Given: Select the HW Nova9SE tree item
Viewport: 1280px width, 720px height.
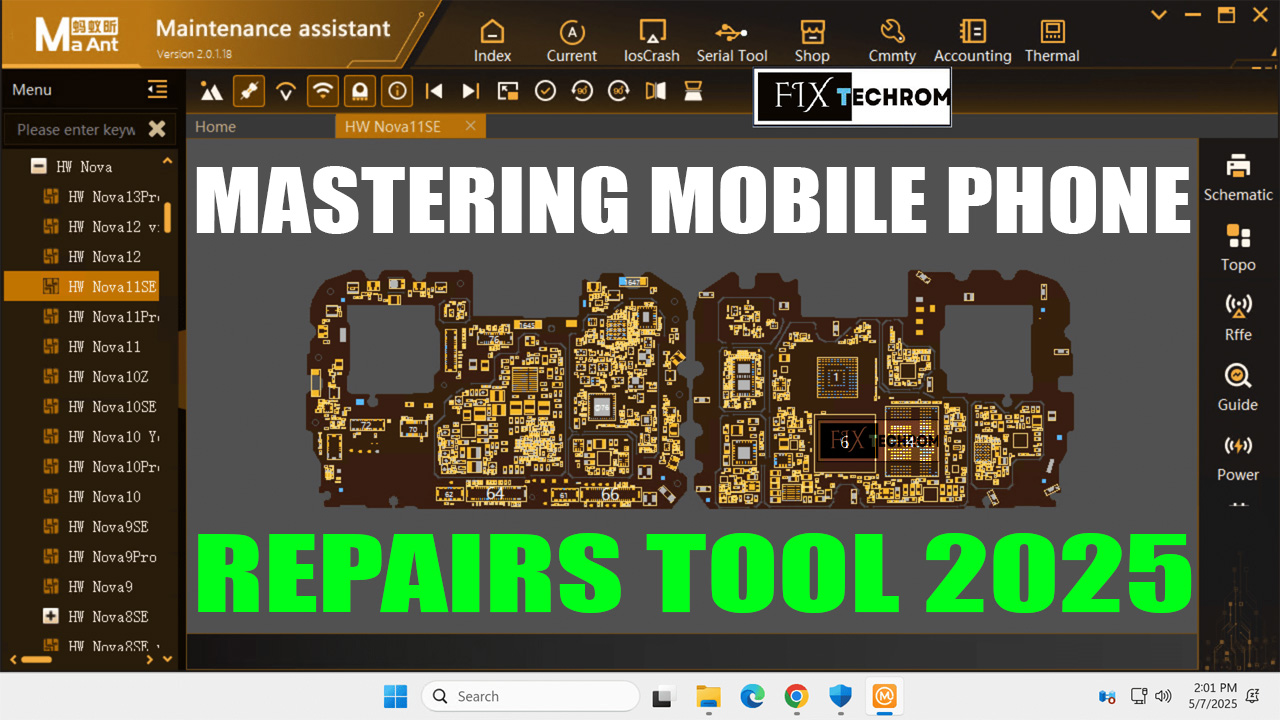Looking at the screenshot, I should (96, 526).
